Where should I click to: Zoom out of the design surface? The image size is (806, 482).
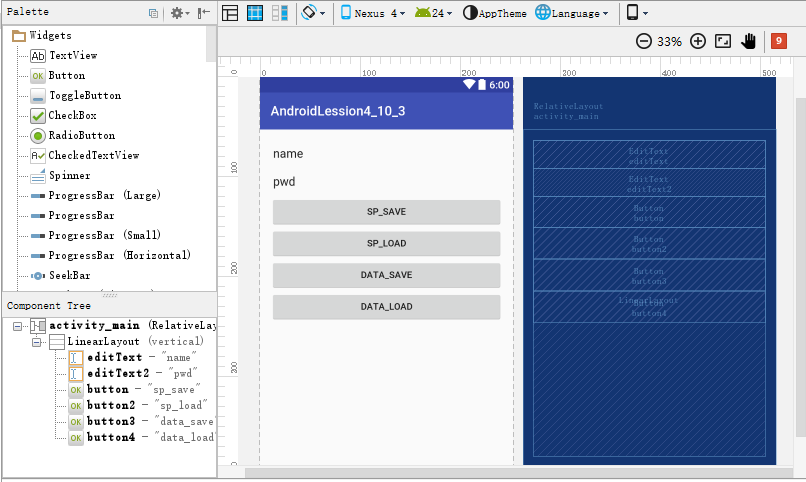pyautogui.click(x=644, y=41)
